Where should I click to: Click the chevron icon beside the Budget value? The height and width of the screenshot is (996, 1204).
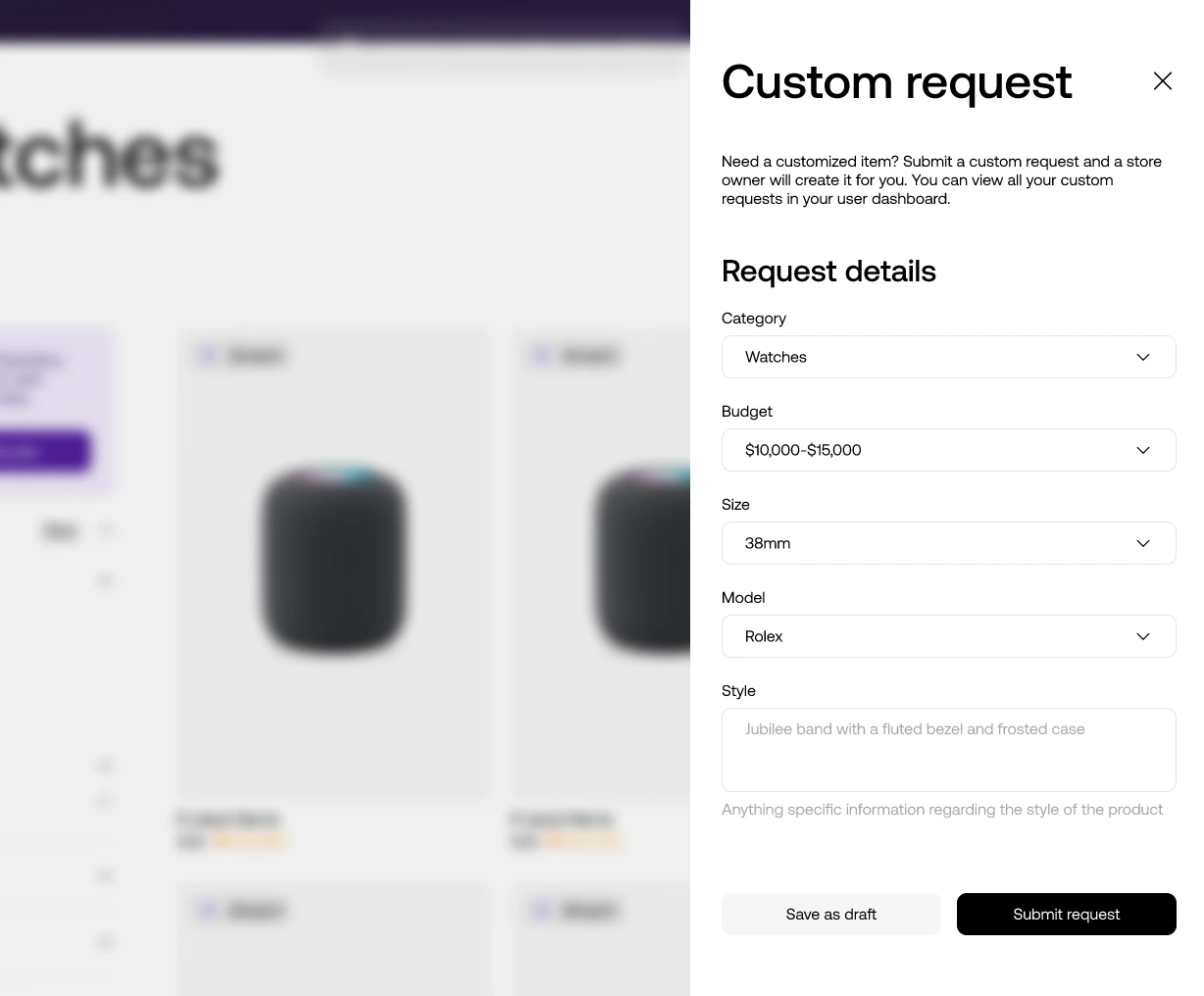(x=1143, y=450)
